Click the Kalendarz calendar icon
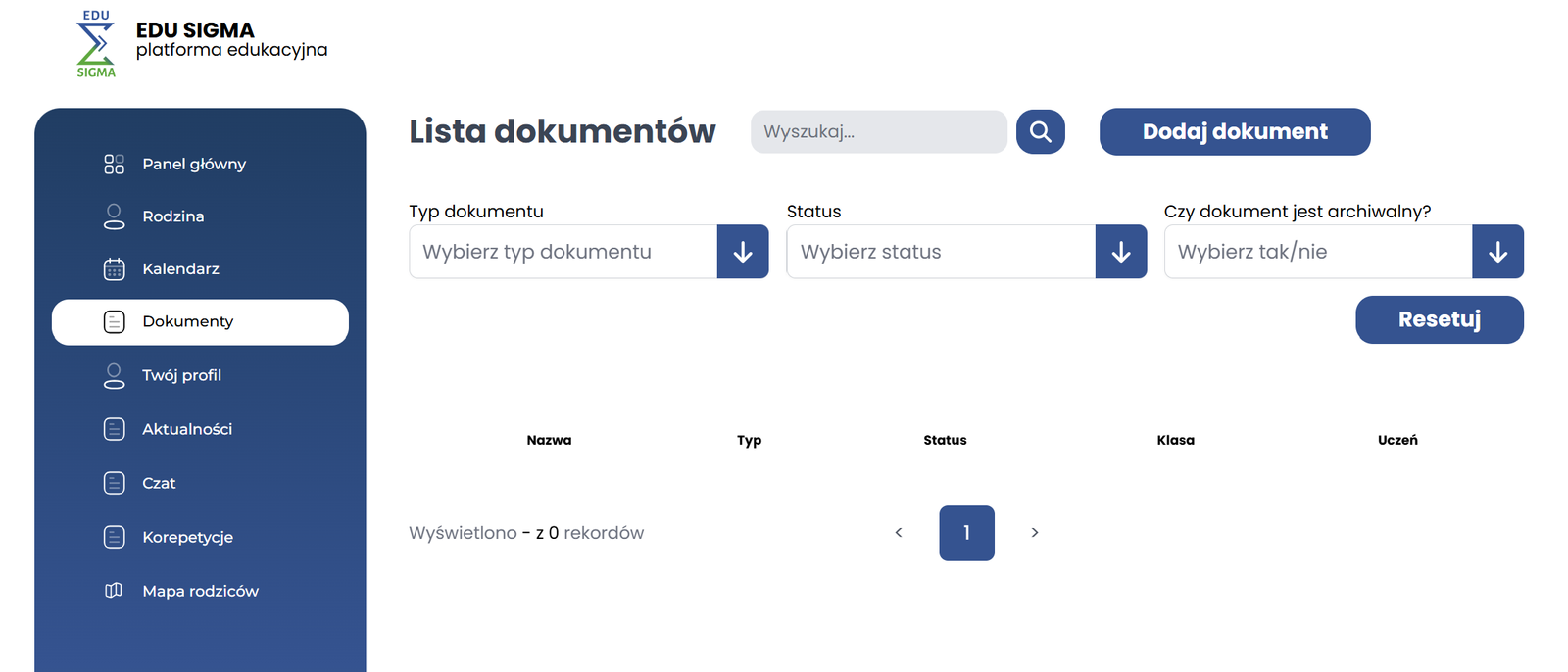1568x672 pixels. [x=114, y=269]
